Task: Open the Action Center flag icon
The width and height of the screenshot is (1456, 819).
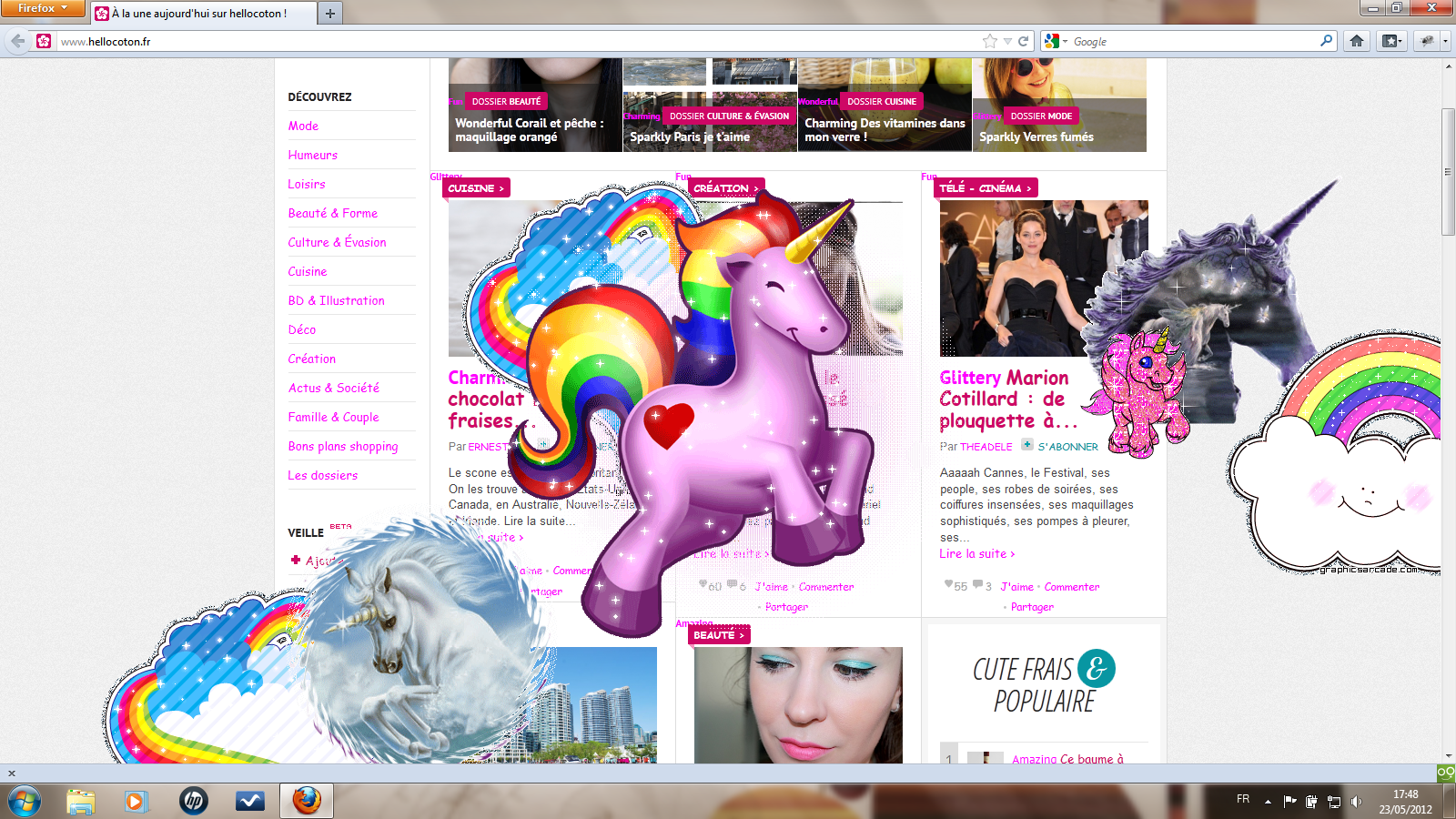Action: 1289,802
